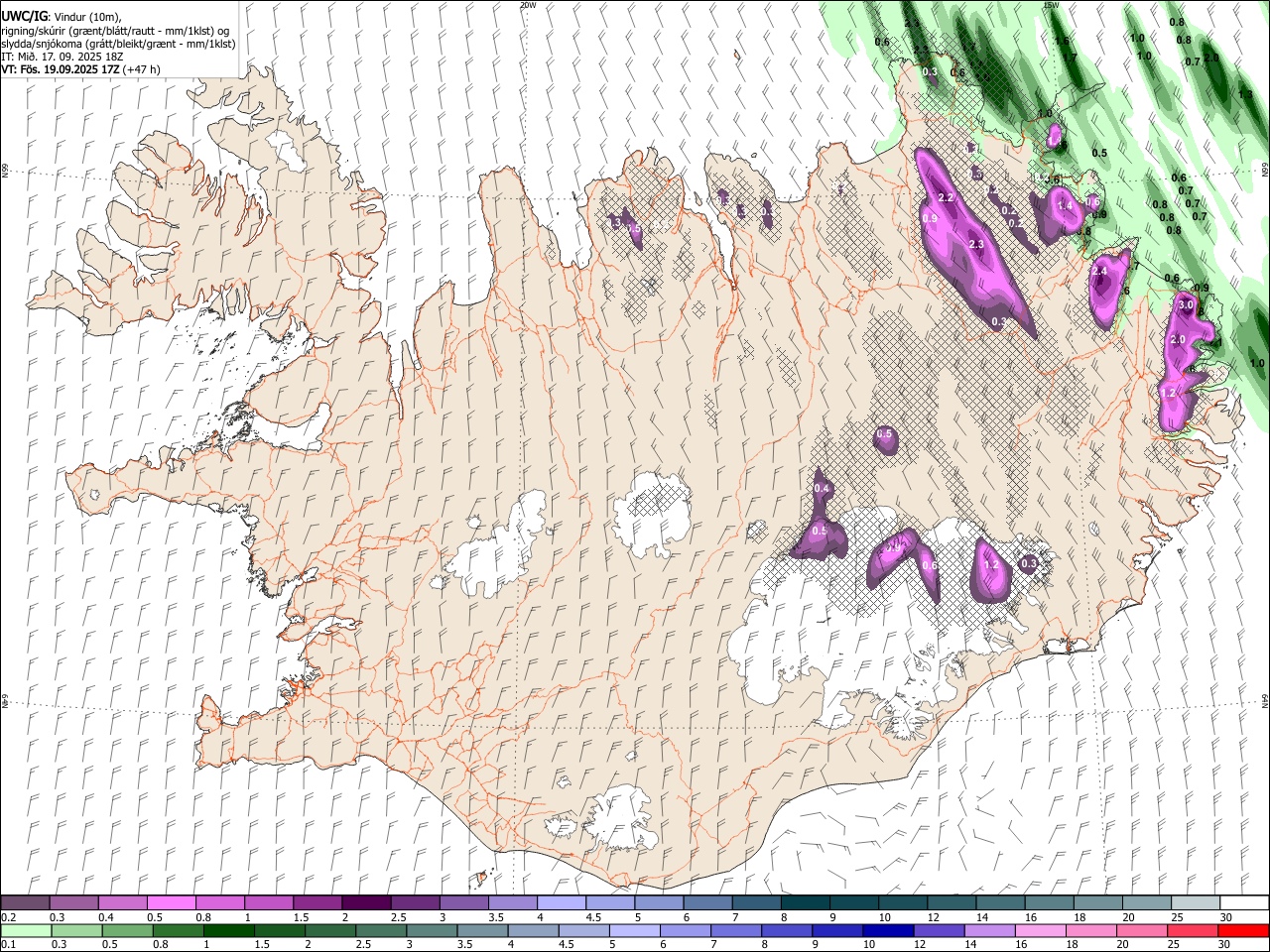Click the pink 18–20 rain legend swatch
Image resolution: width=1270 pixels, height=952 pixels.
pyautogui.click(x=1091, y=931)
